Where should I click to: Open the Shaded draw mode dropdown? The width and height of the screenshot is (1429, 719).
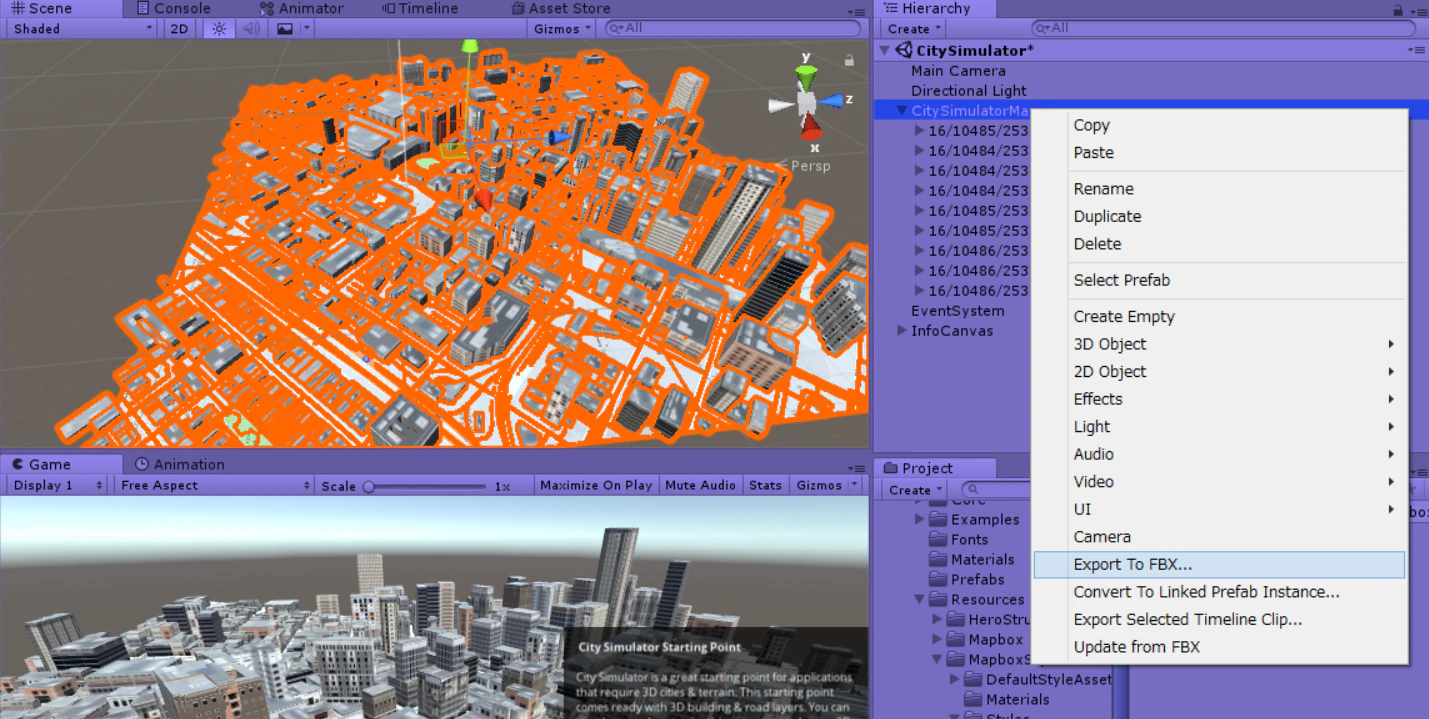tap(82, 29)
